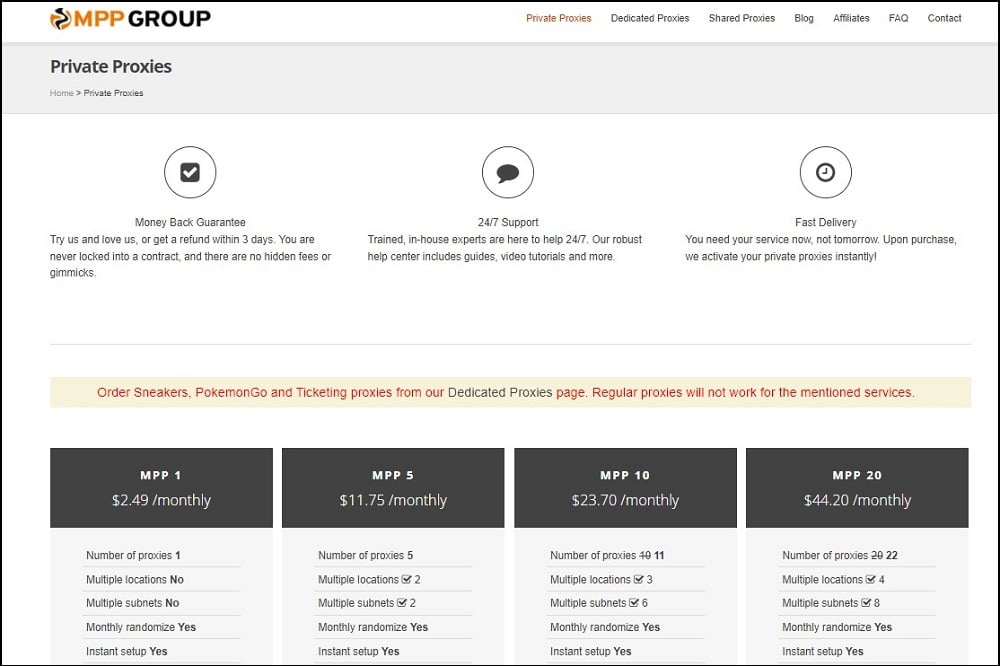Click MPP 5 Multiple locations check icon
The height and width of the screenshot is (666, 1000).
(x=406, y=579)
